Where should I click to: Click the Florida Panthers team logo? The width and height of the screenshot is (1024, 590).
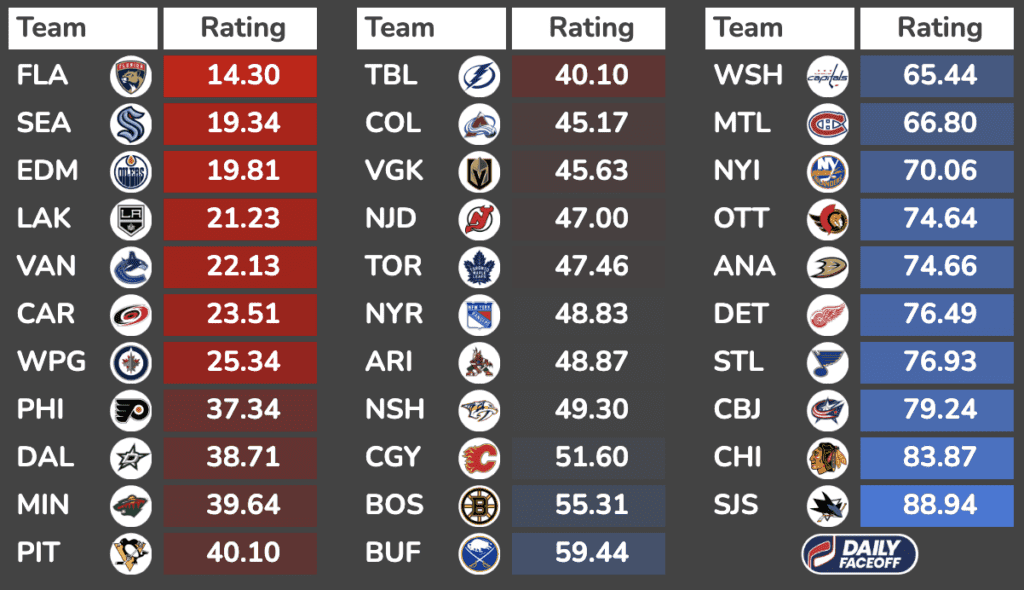pos(131,76)
